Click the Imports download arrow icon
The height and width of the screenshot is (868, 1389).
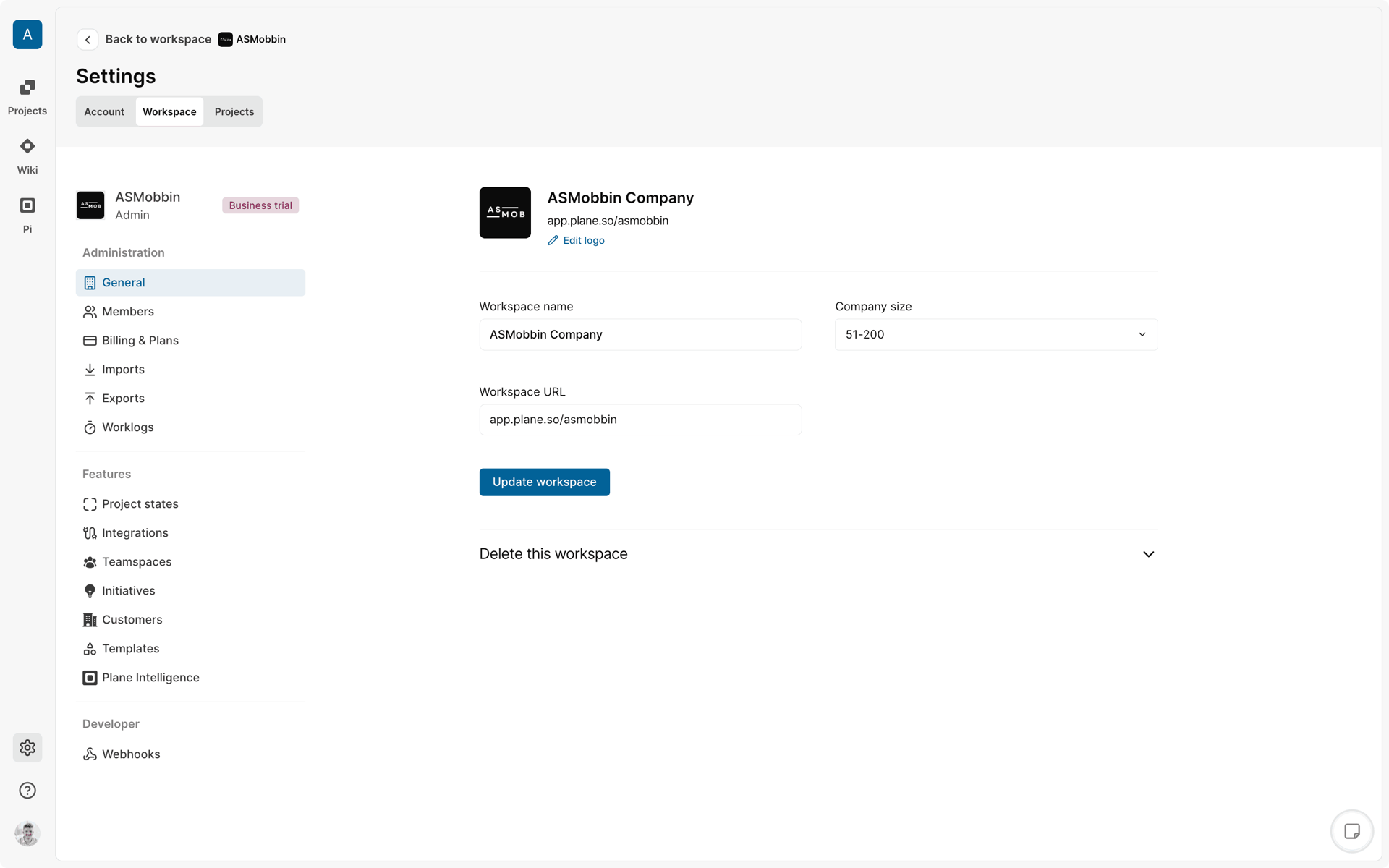pos(90,370)
